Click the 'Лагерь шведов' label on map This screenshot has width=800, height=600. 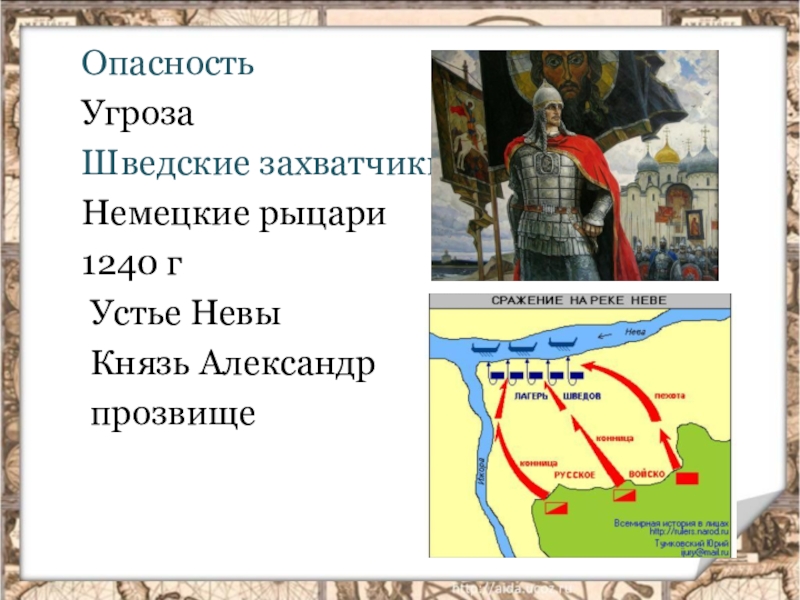pyautogui.click(x=557, y=396)
